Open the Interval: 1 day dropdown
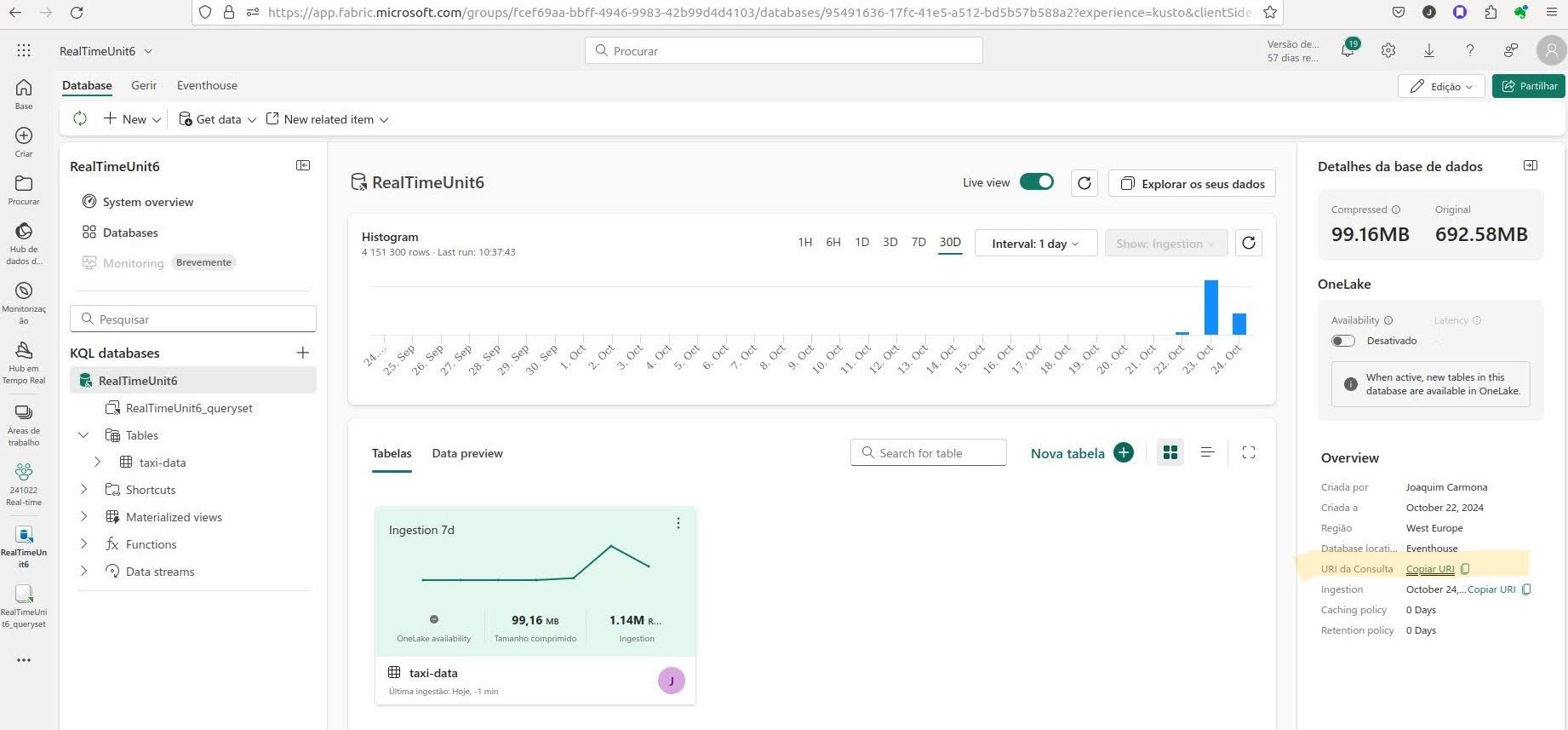The height and width of the screenshot is (730, 1568). (x=1036, y=244)
